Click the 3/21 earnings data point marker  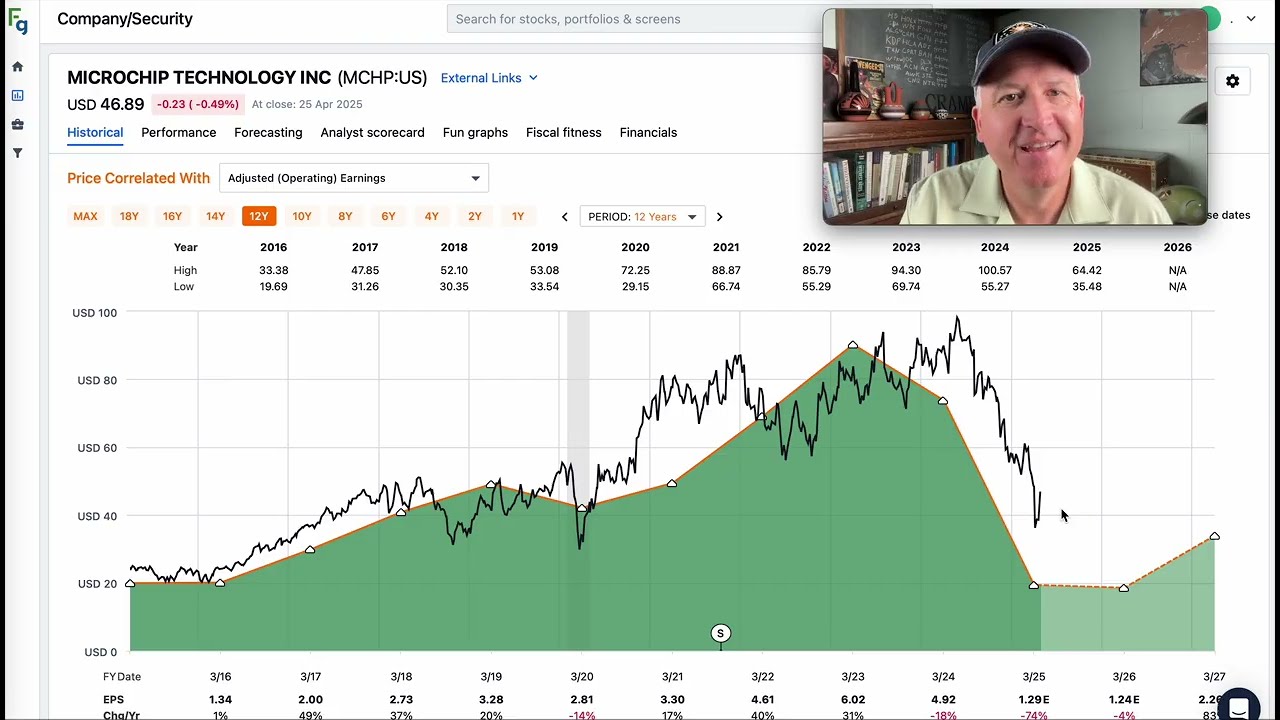coord(672,484)
